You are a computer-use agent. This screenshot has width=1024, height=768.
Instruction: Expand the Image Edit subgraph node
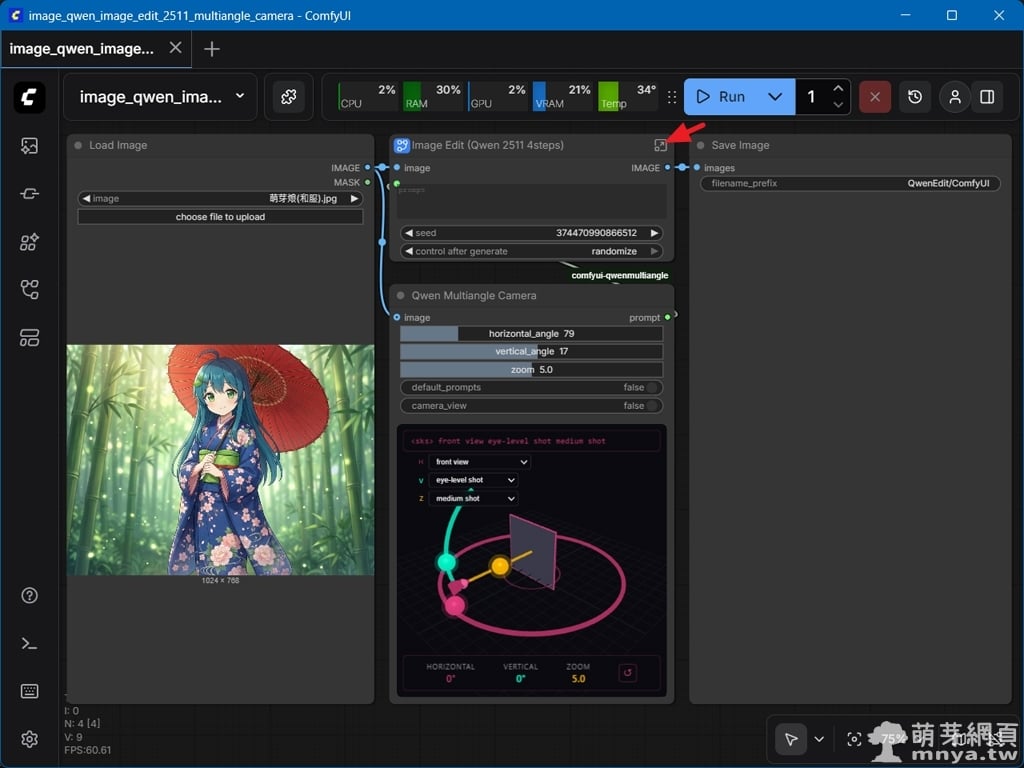[660, 146]
